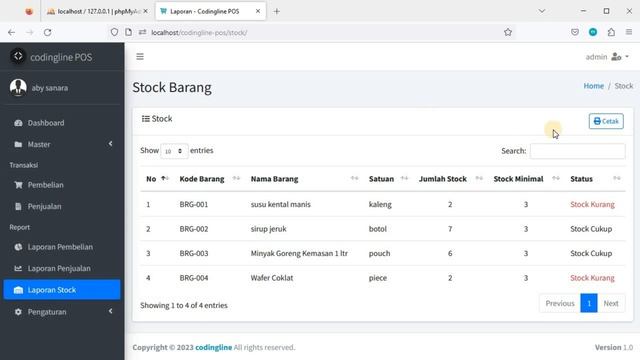Sort by Kode Barang column
Image resolution: width=640 pixels, height=360 pixels.
[x=209, y=179]
